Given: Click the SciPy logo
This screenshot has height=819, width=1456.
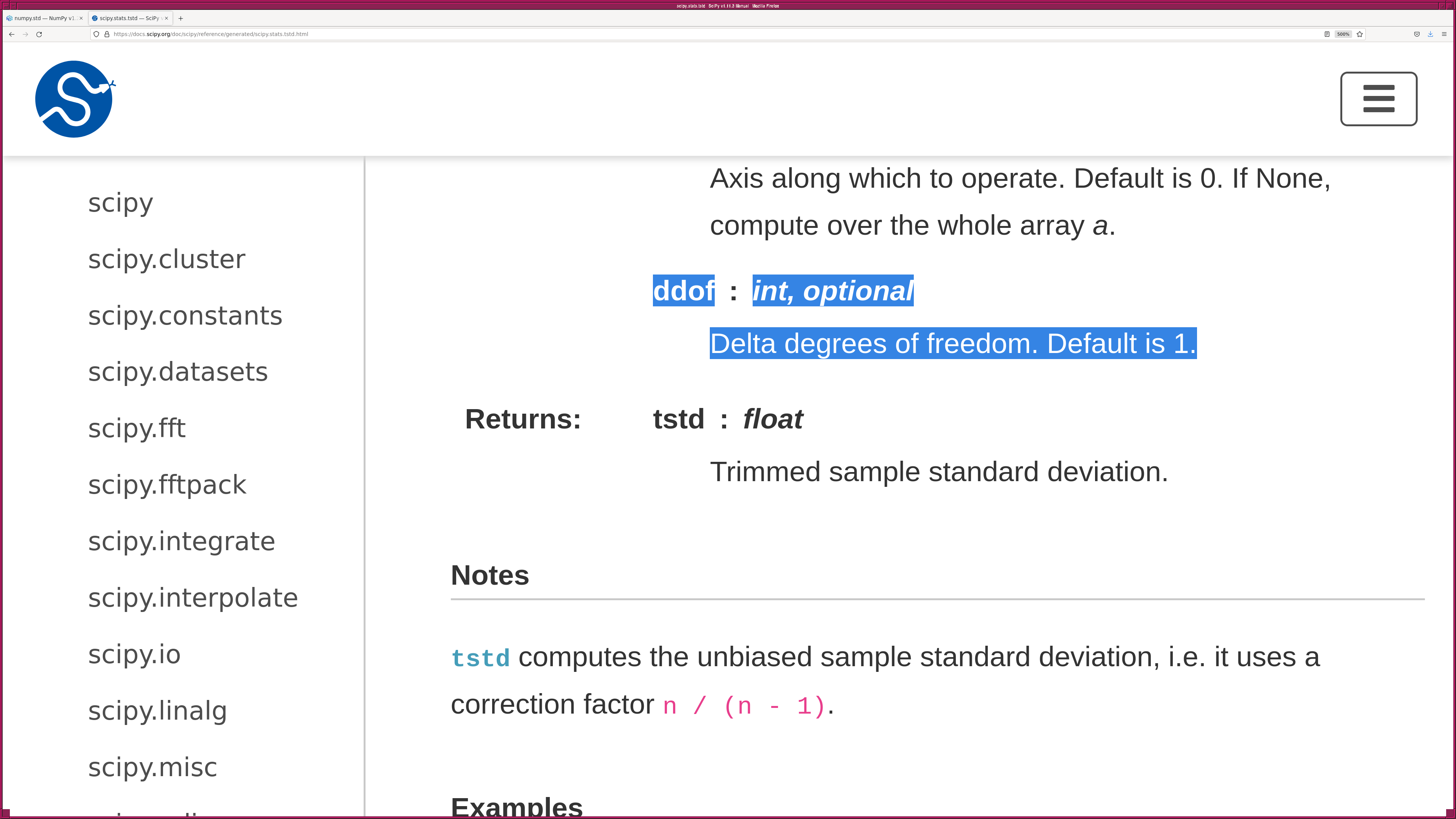Looking at the screenshot, I should click(x=74, y=99).
